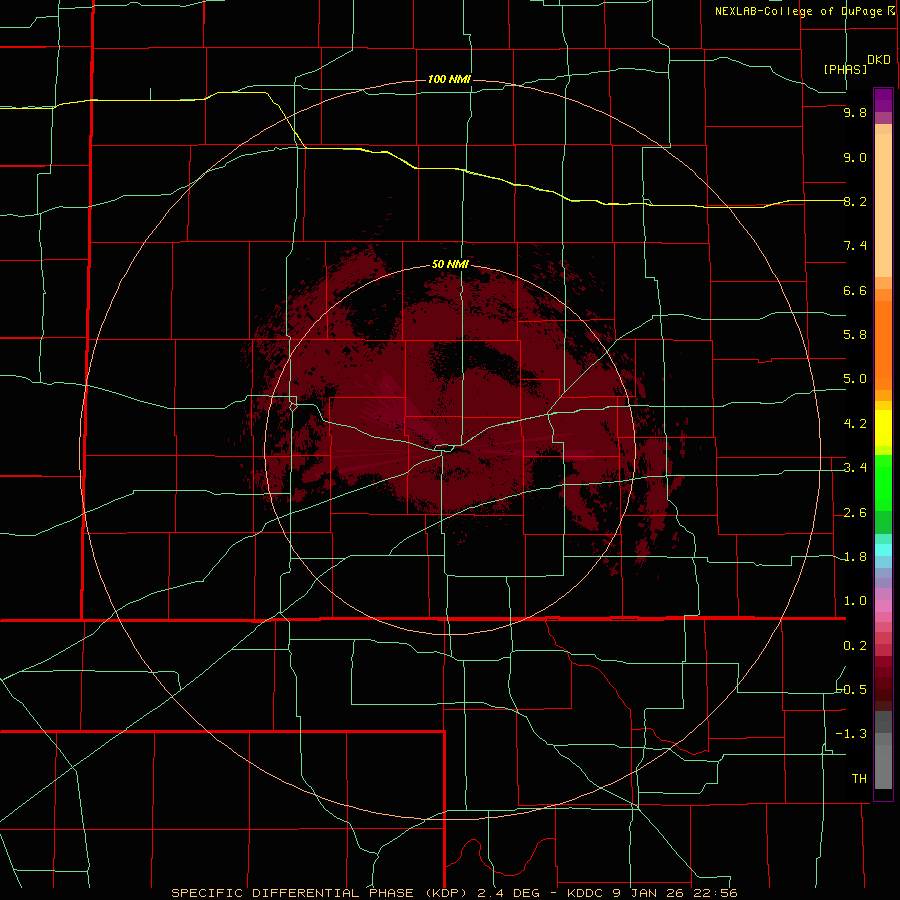The width and height of the screenshot is (900, 900).
Task: Click the 6.6 scale value
Action: [x=855, y=290]
